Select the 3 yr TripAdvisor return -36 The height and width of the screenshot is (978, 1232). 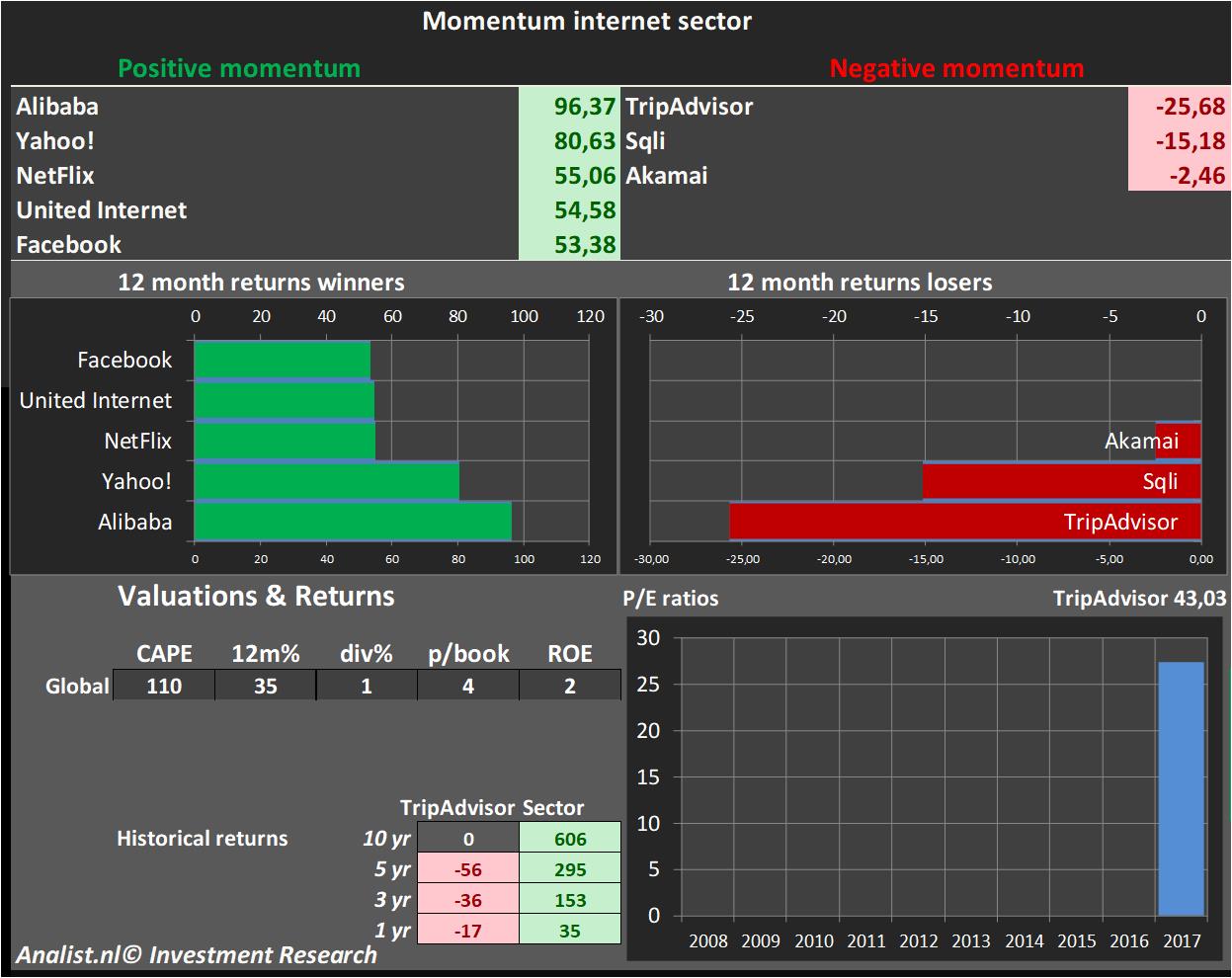coord(468,900)
